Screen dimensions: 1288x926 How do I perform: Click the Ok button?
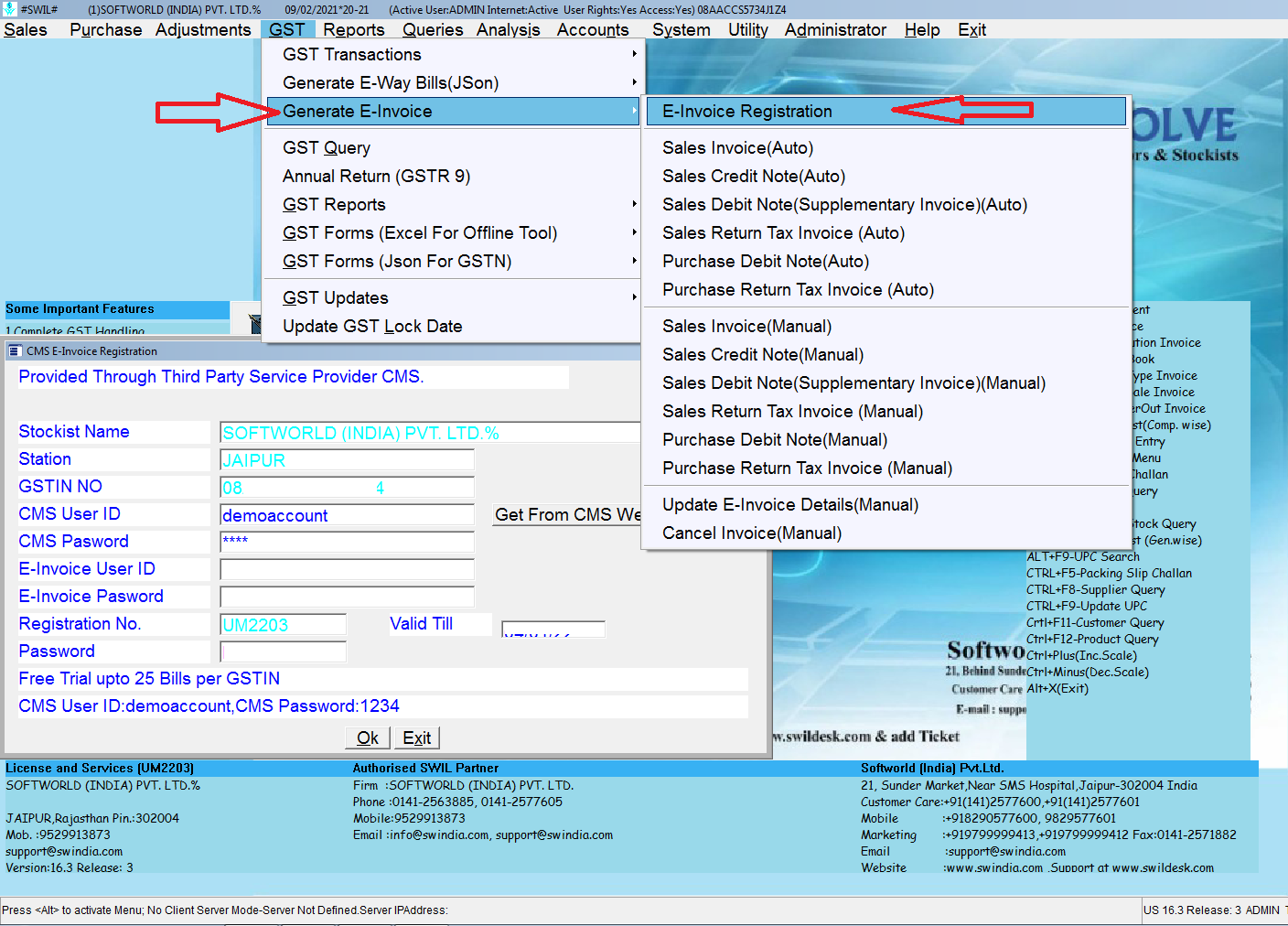(368, 738)
